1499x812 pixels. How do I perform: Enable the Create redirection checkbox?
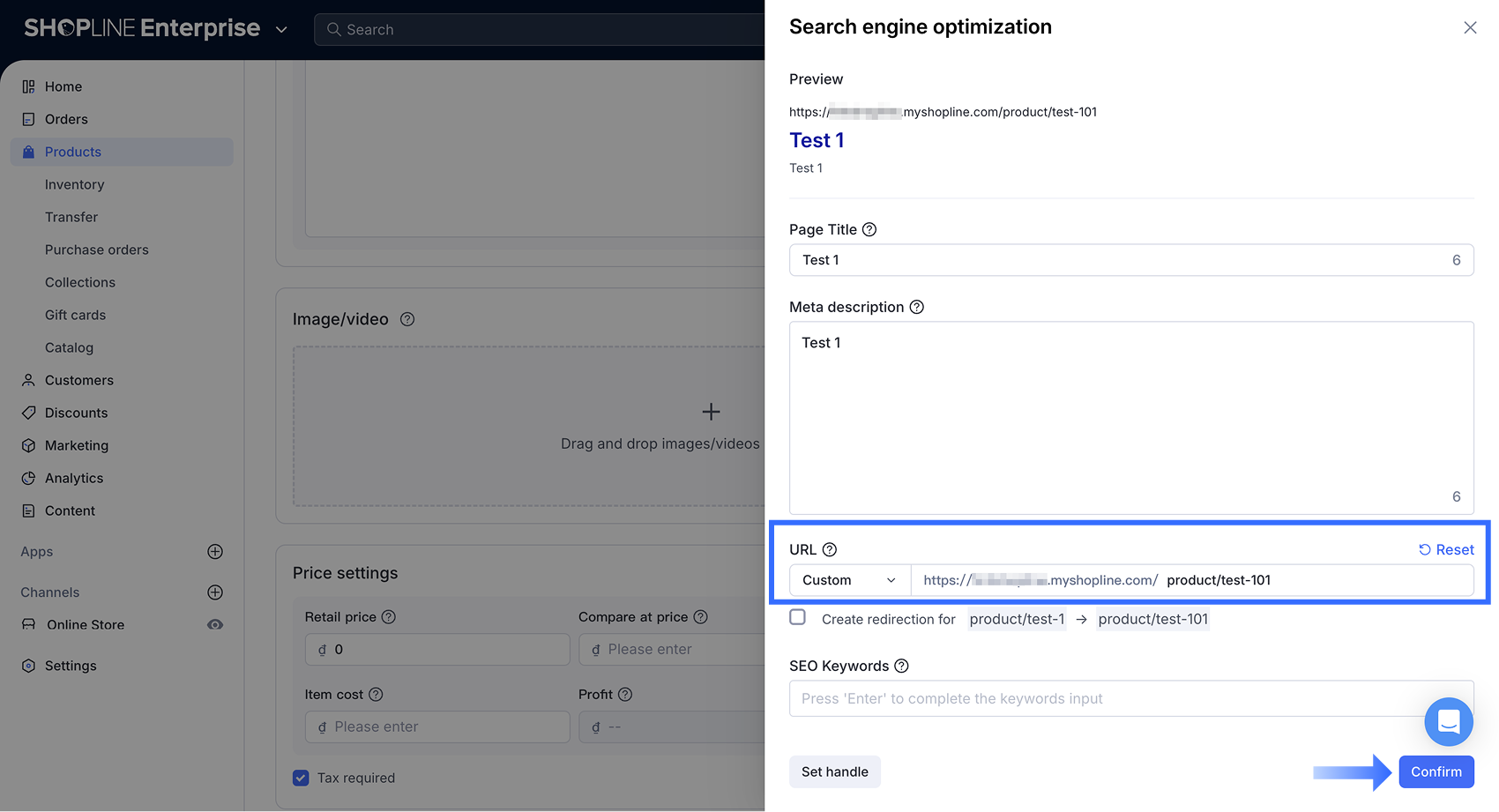[798, 617]
